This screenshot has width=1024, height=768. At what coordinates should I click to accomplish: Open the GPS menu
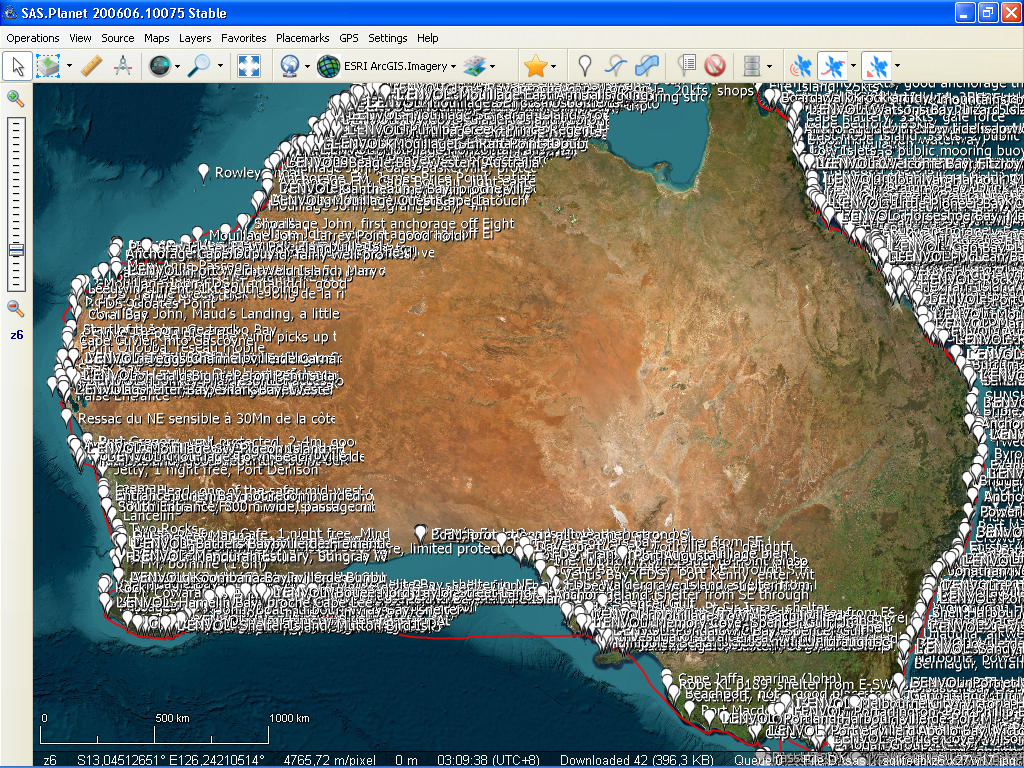pos(349,38)
